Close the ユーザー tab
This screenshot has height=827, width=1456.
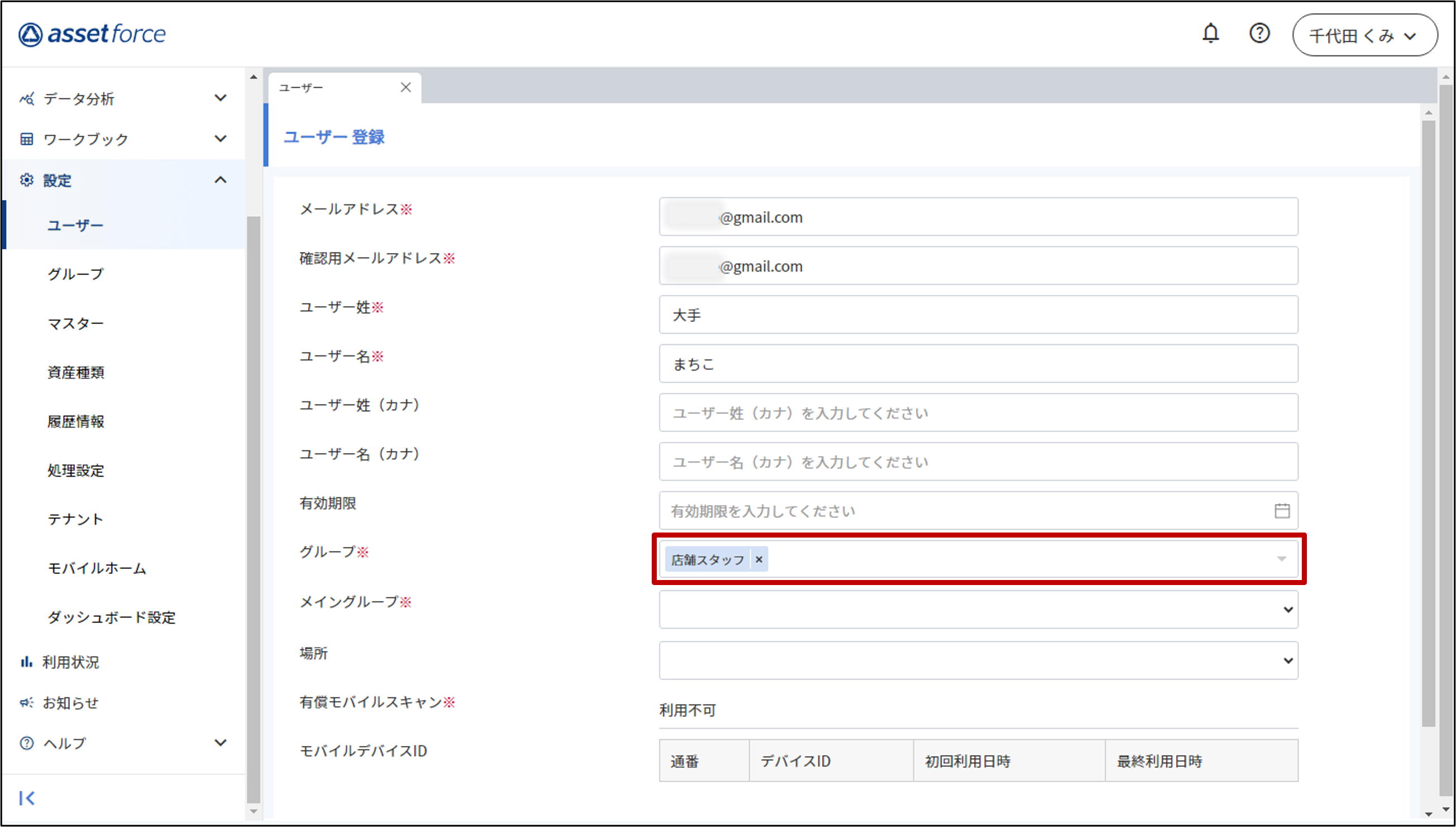pos(405,88)
